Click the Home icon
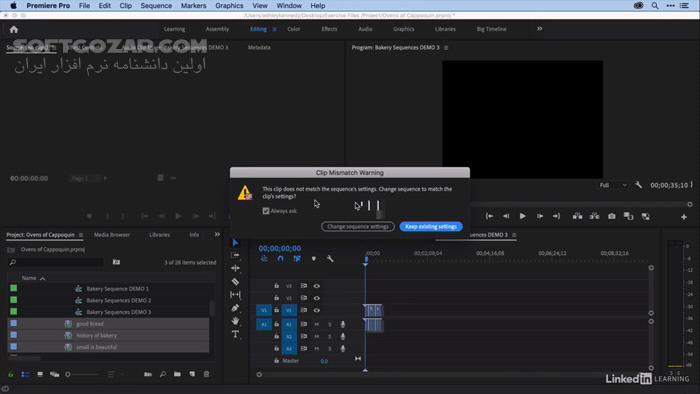 [14, 29]
